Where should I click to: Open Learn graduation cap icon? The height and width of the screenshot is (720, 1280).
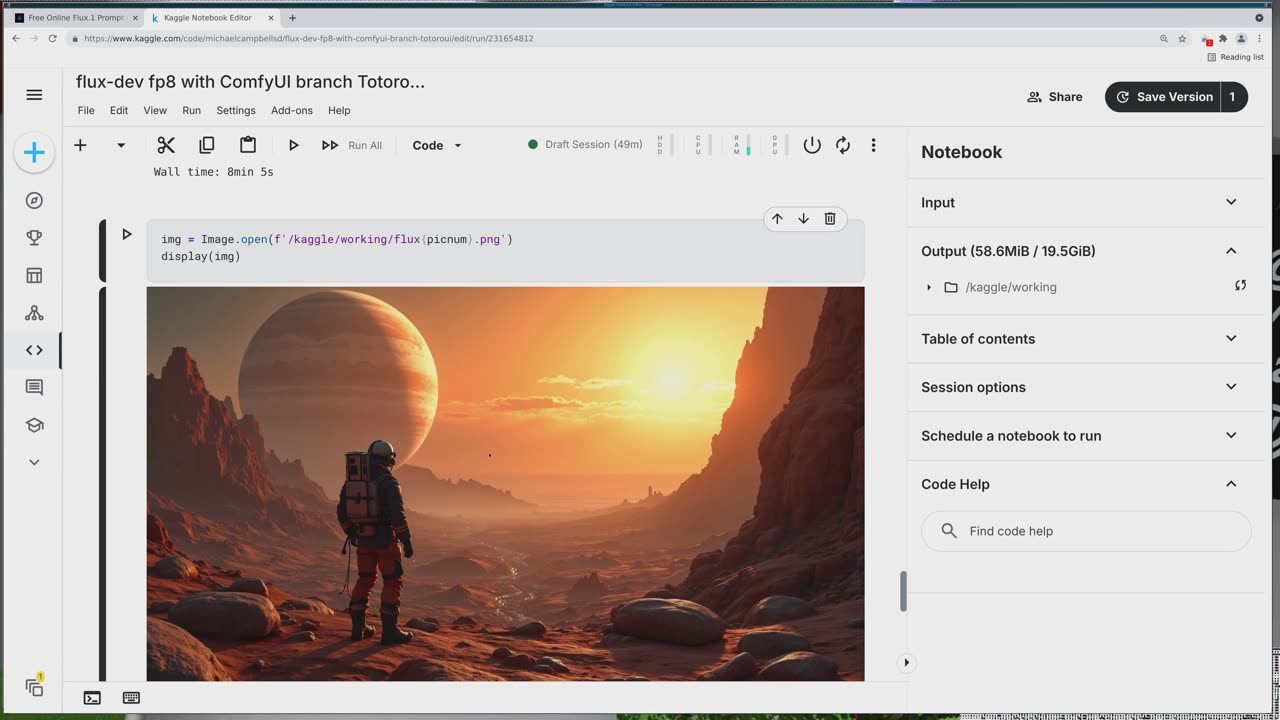pyautogui.click(x=34, y=425)
